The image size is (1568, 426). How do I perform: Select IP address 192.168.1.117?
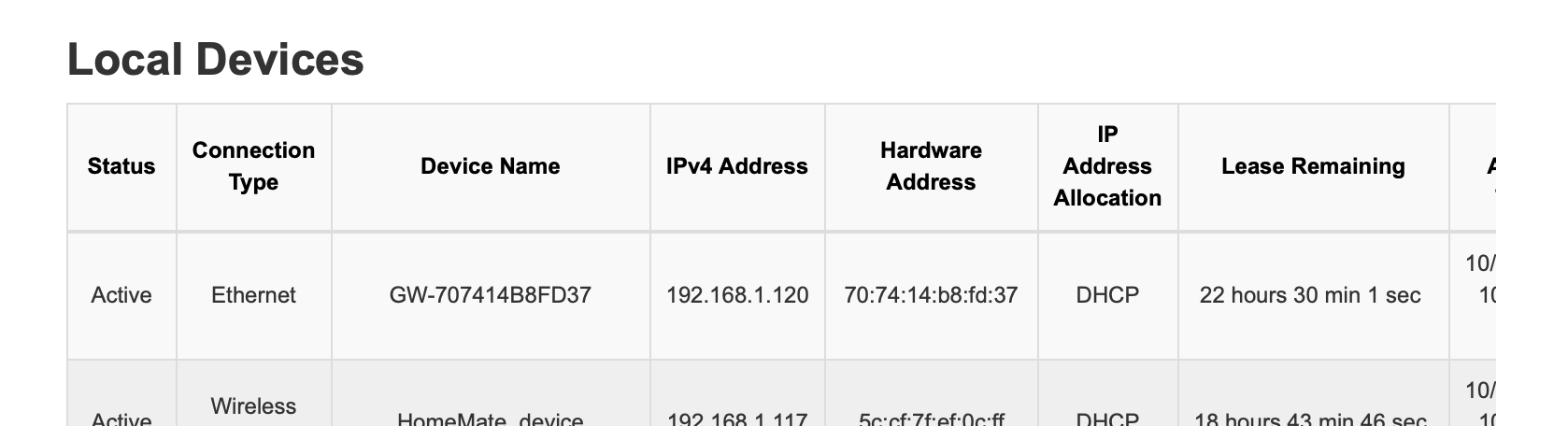point(737,419)
